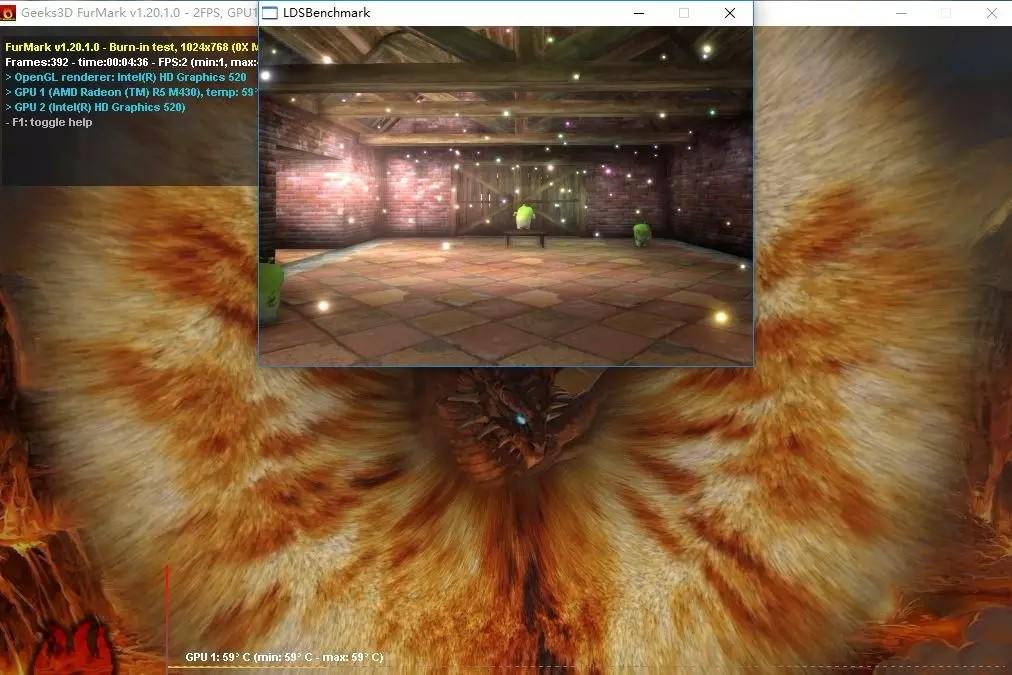Click the LDSBenchmark title bar text
This screenshot has height=675, width=1012.
[x=329, y=13]
